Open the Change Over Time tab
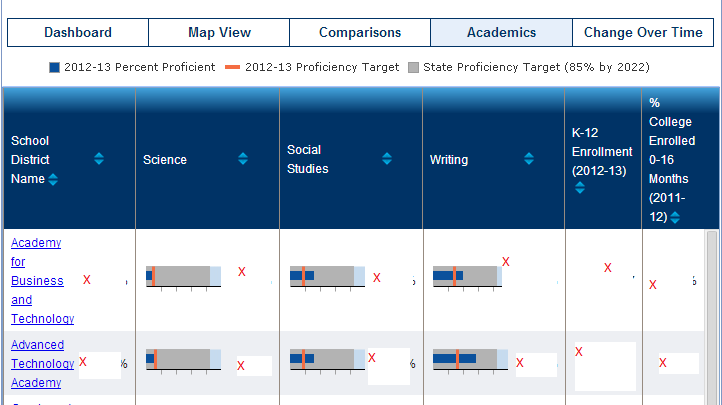The height and width of the screenshot is (405, 722). 643,32
